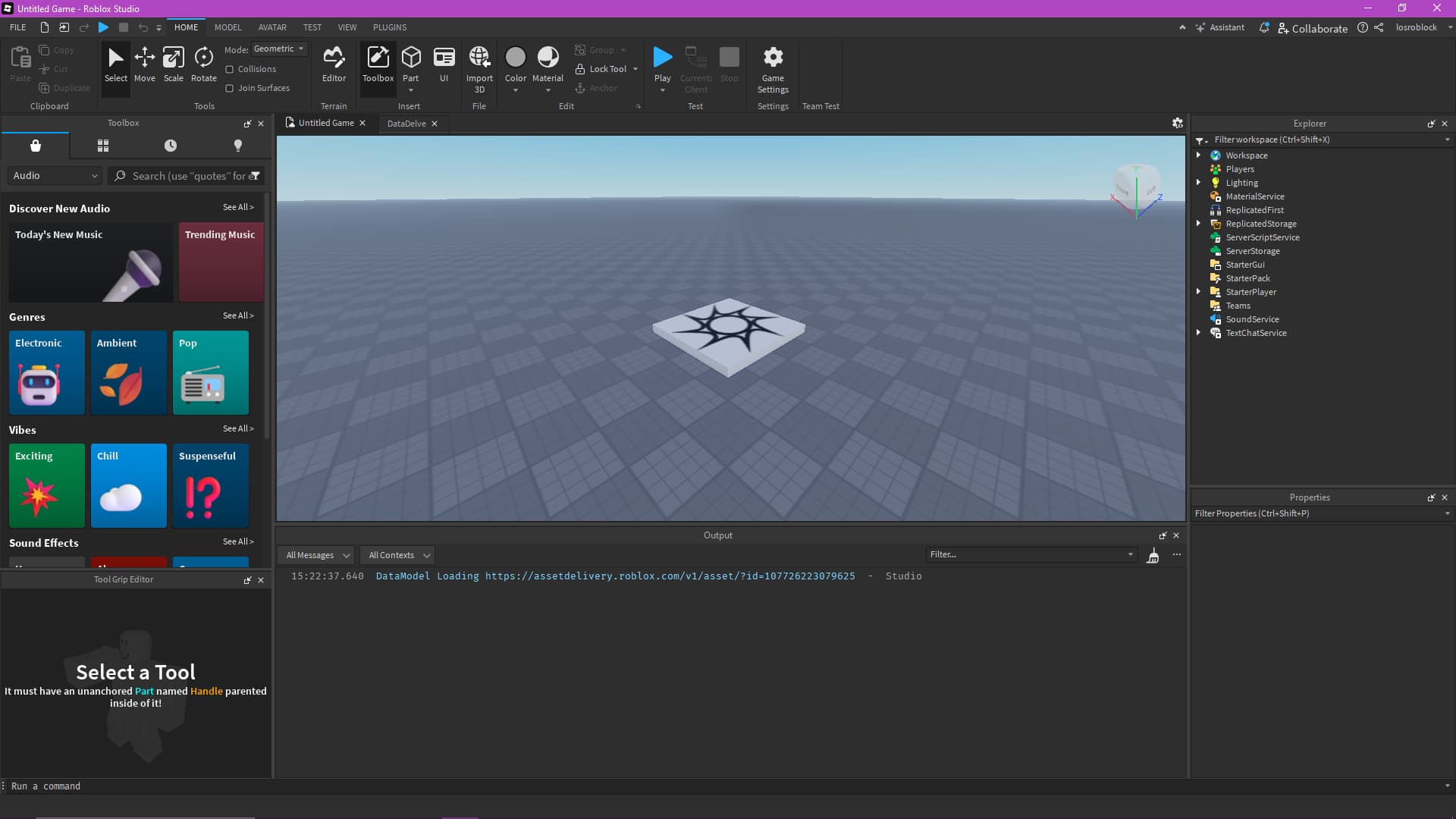Viewport: 1456px width, 819px height.
Task: Insert a Part
Action: [410, 59]
